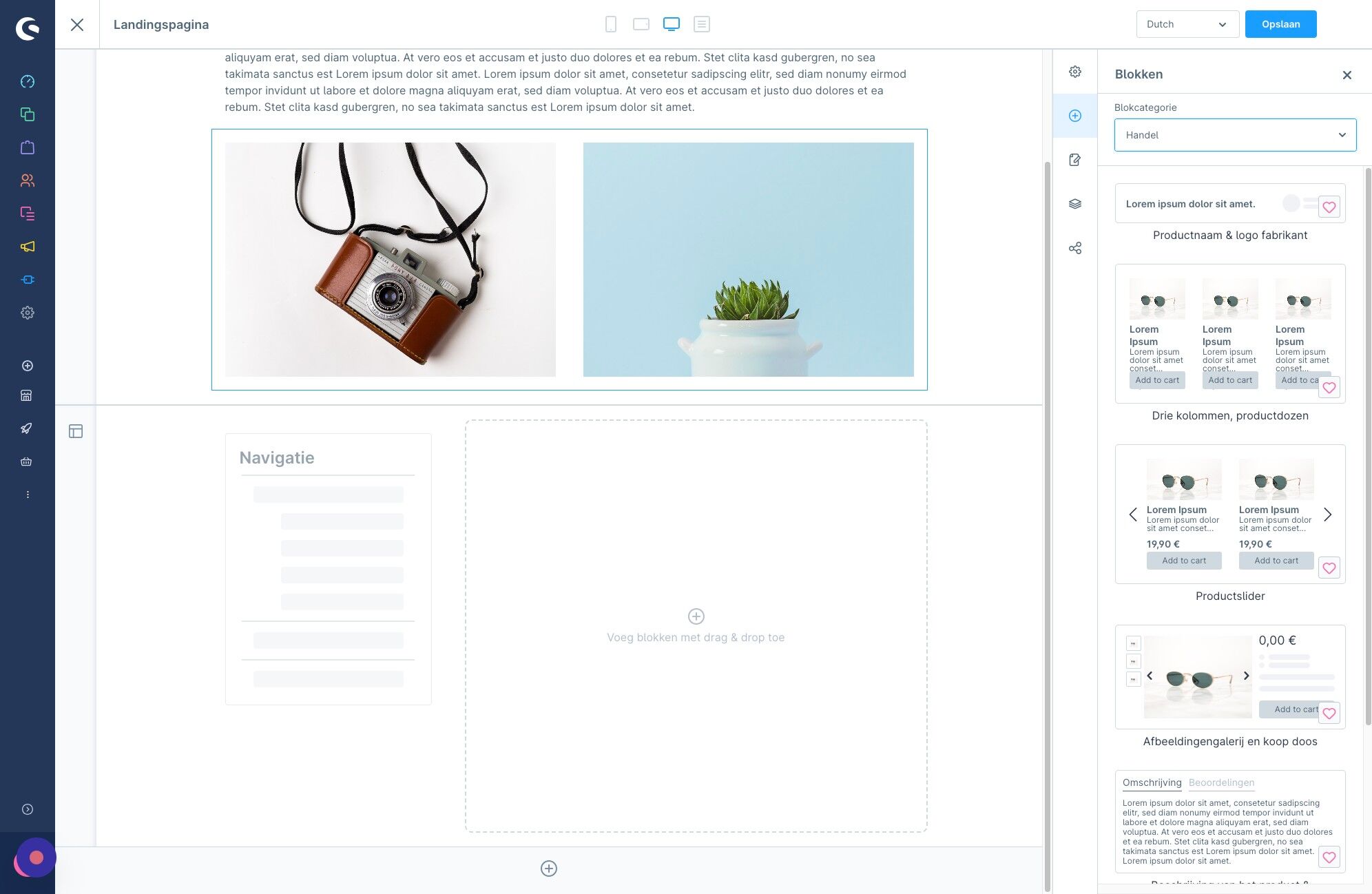The image size is (1372, 894).
Task: Switch to tablet device view
Action: pyautogui.click(x=641, y=24)
